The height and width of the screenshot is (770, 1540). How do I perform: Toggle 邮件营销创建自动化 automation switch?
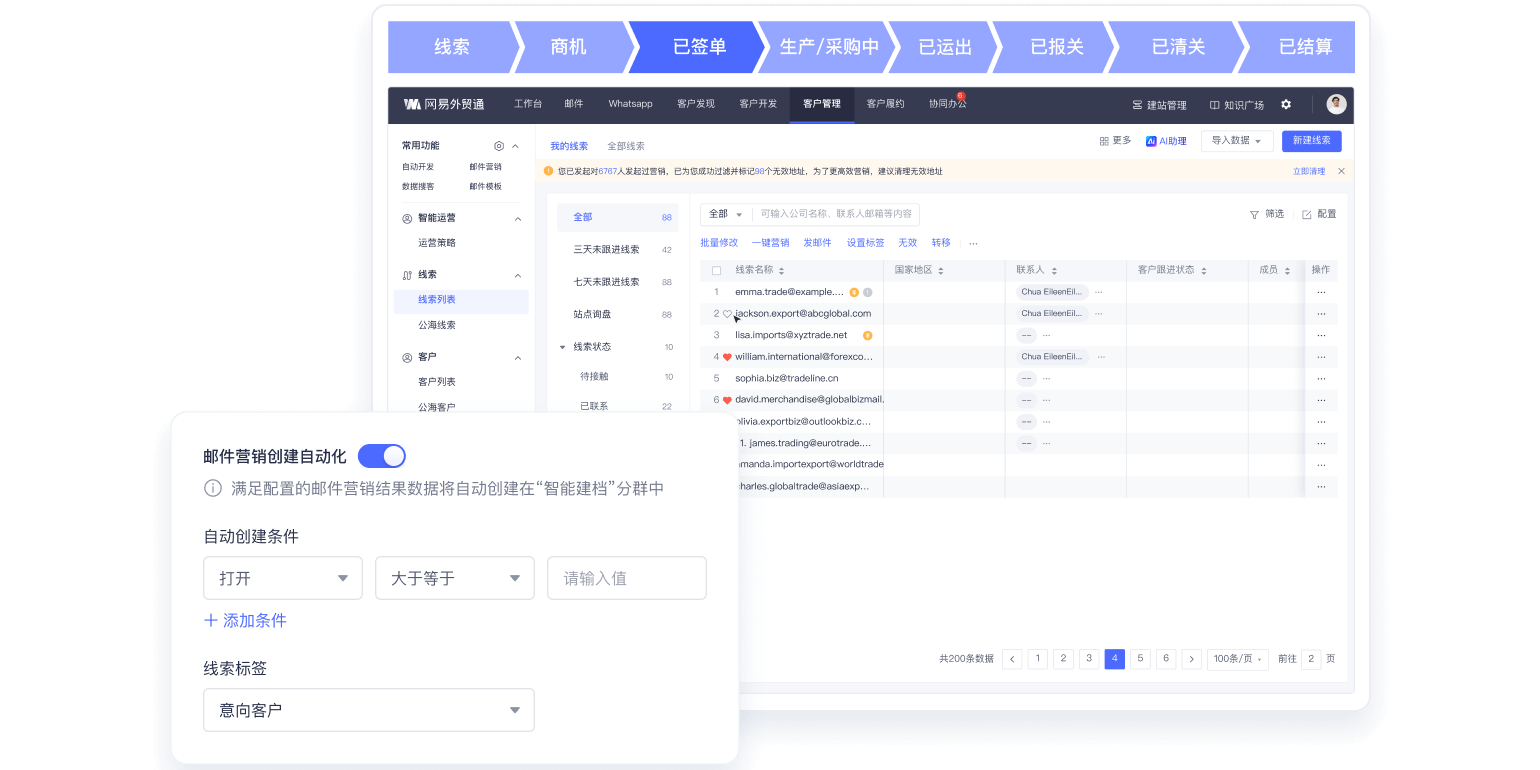(x=381, y=455)
